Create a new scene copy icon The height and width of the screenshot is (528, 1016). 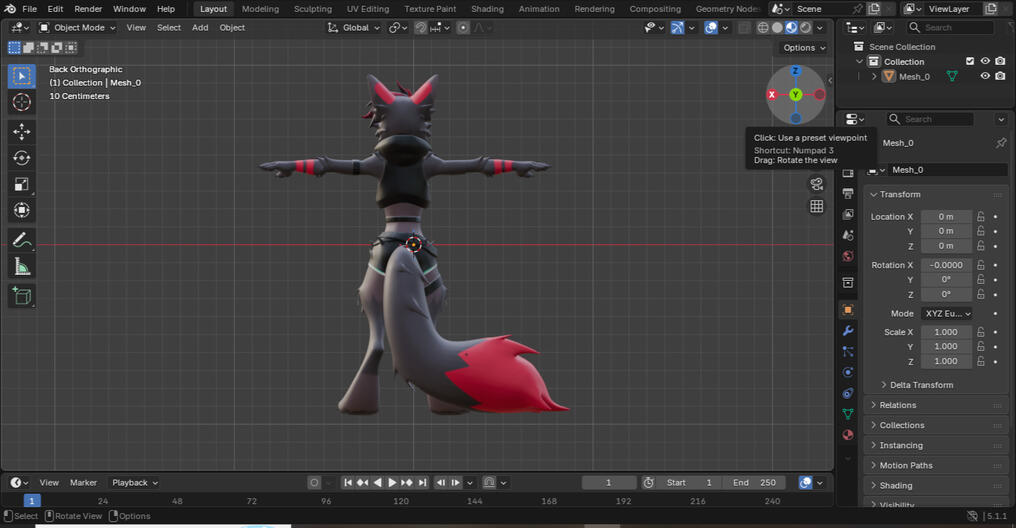[x=873, y=9]
